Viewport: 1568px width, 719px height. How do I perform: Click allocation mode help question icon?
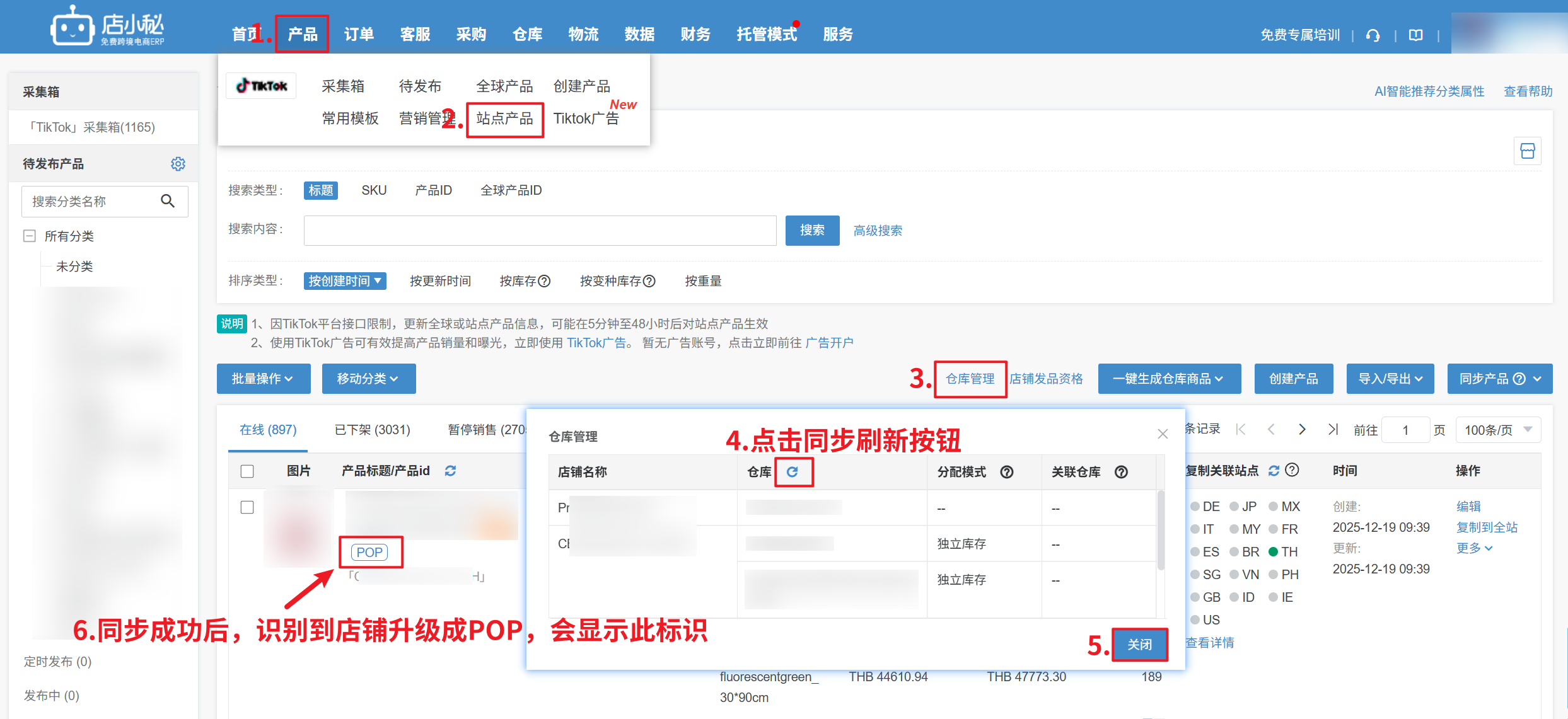pyautogui.click(x=1007, y=472)
